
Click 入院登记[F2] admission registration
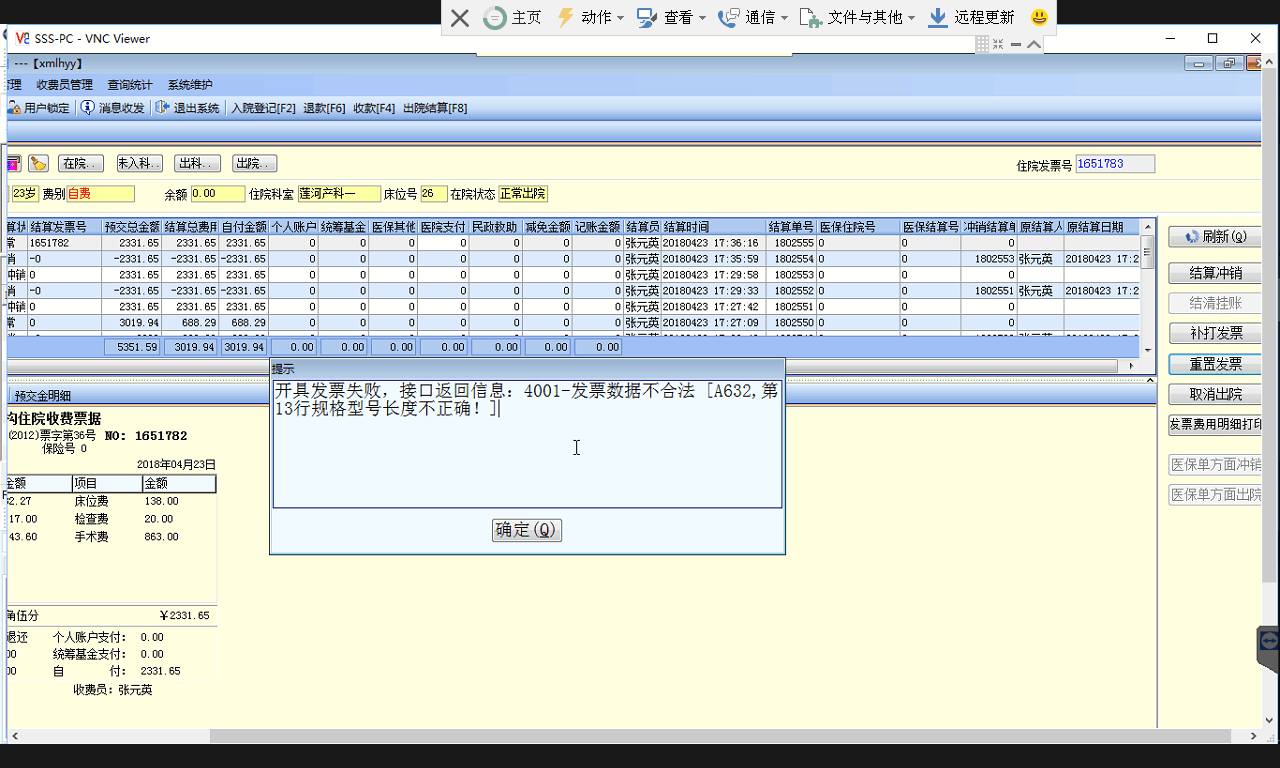click(263, 108)
